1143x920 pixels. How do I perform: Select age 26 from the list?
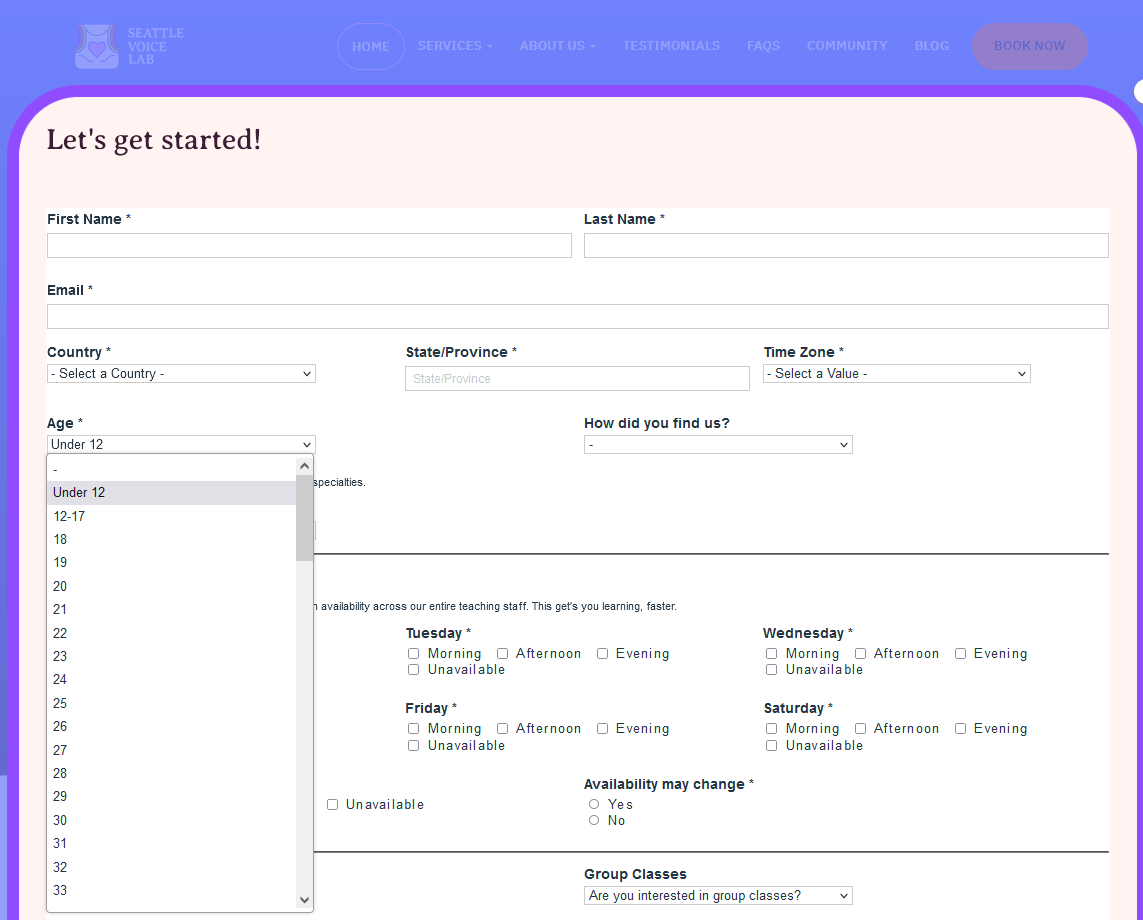pyautogui.click(x=171, y=727)
